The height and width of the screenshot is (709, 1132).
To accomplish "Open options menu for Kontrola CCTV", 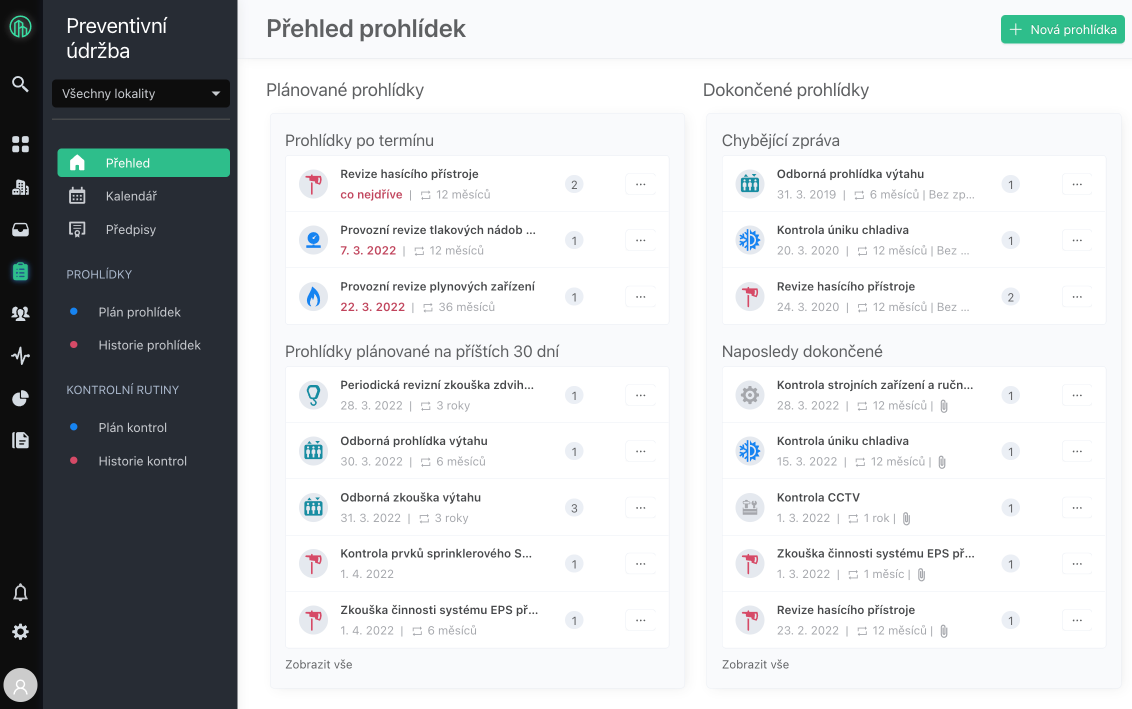I will pyautogui.click(x=1077, y=507).
